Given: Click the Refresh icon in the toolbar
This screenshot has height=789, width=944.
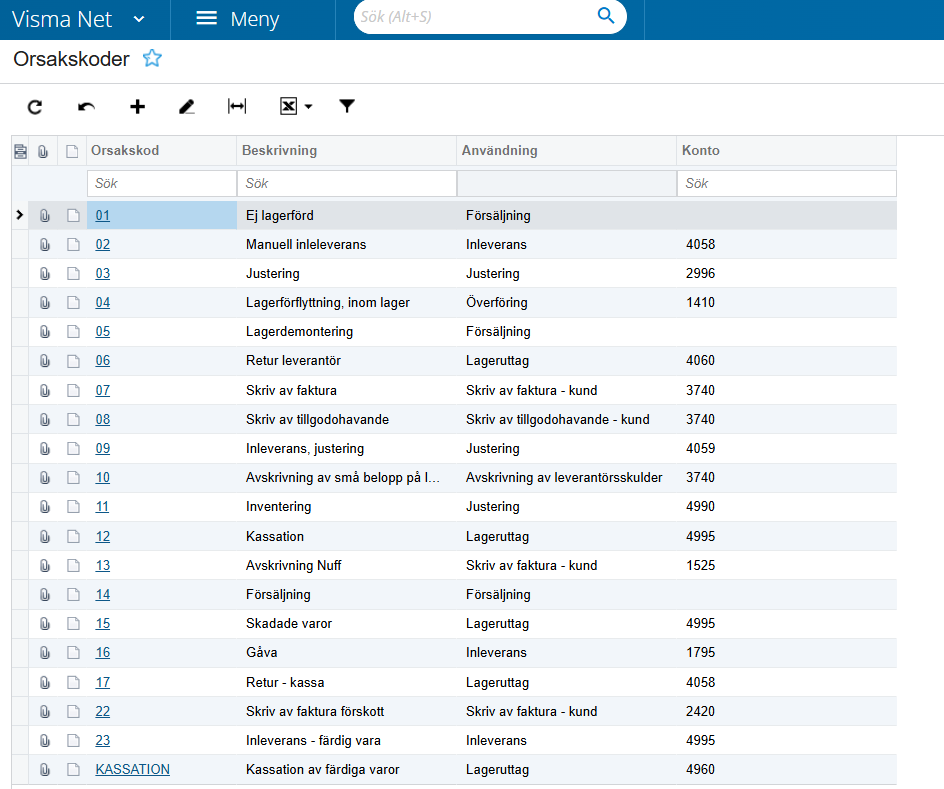Looking at the screenshot, I should pyautogui.click(x=35, y=107).
